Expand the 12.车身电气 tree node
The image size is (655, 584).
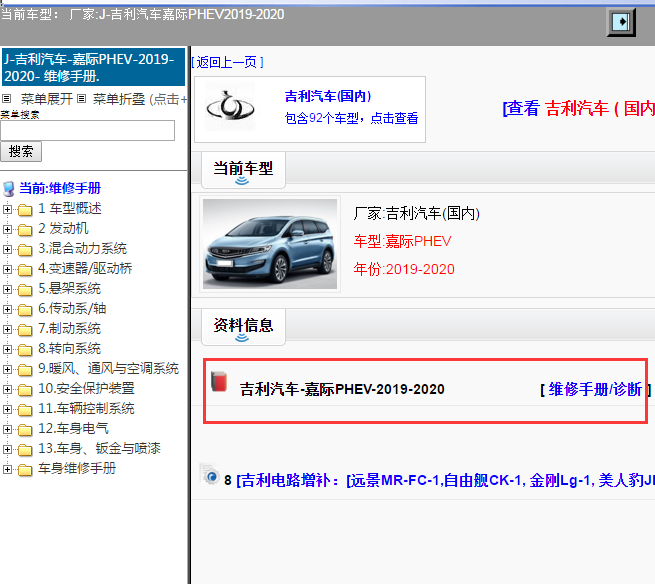7,429
